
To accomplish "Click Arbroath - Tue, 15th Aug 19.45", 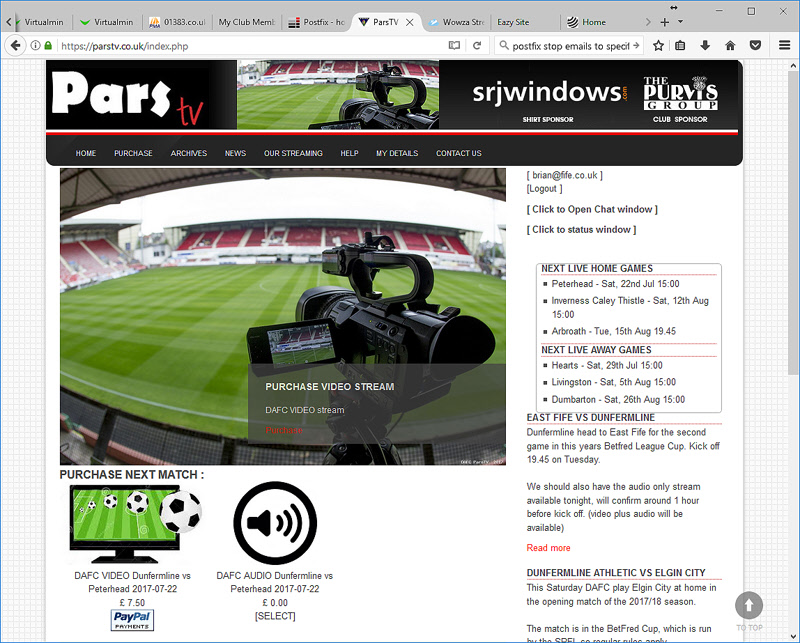I will pyautogui.click(x=614, y=331).
